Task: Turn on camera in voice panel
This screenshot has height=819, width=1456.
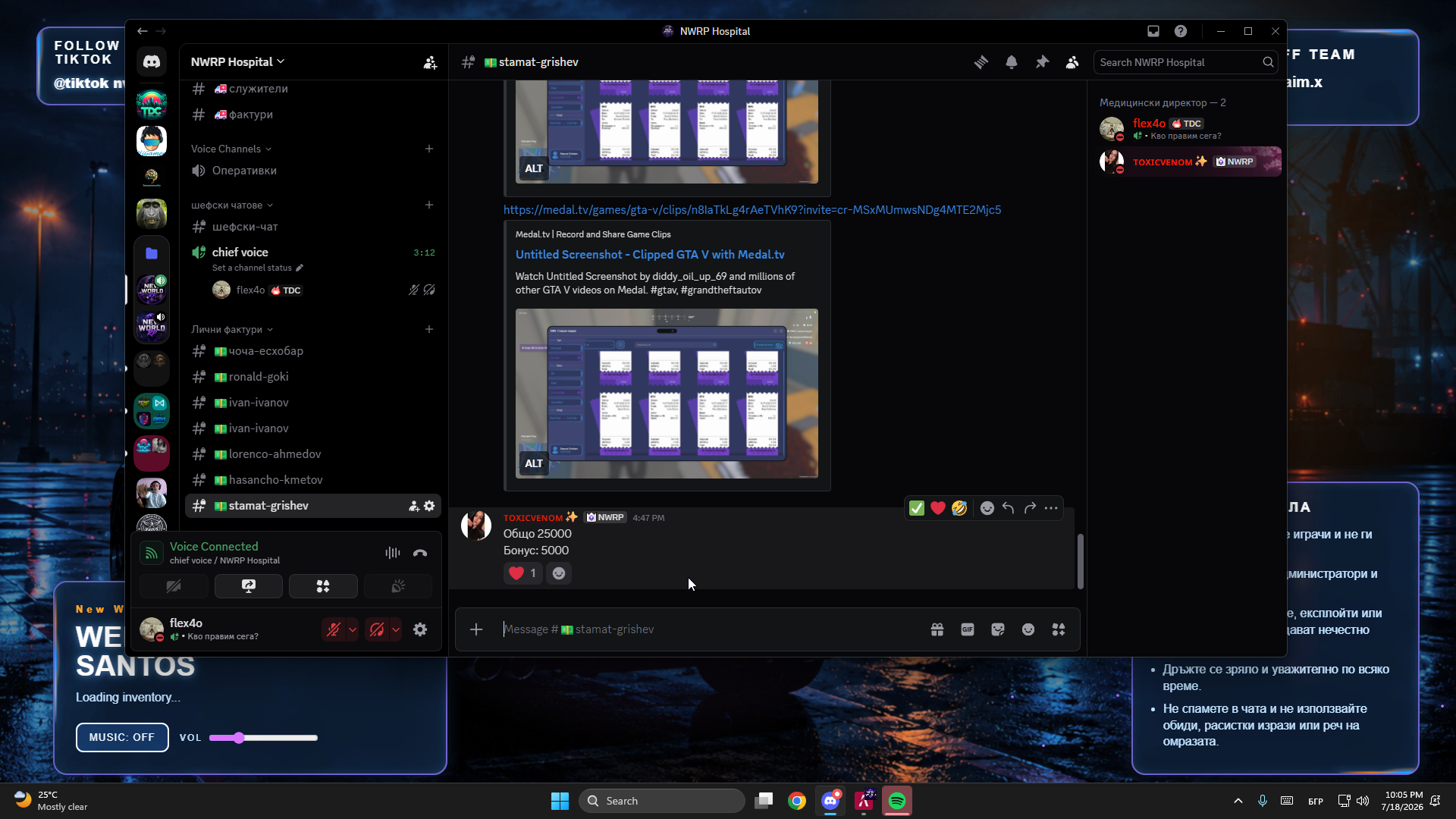Action: tap(174, 586)
